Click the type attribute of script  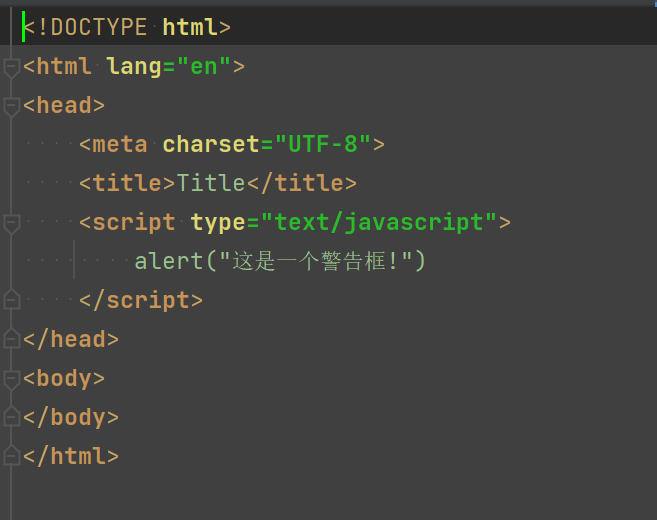(218, 222)
